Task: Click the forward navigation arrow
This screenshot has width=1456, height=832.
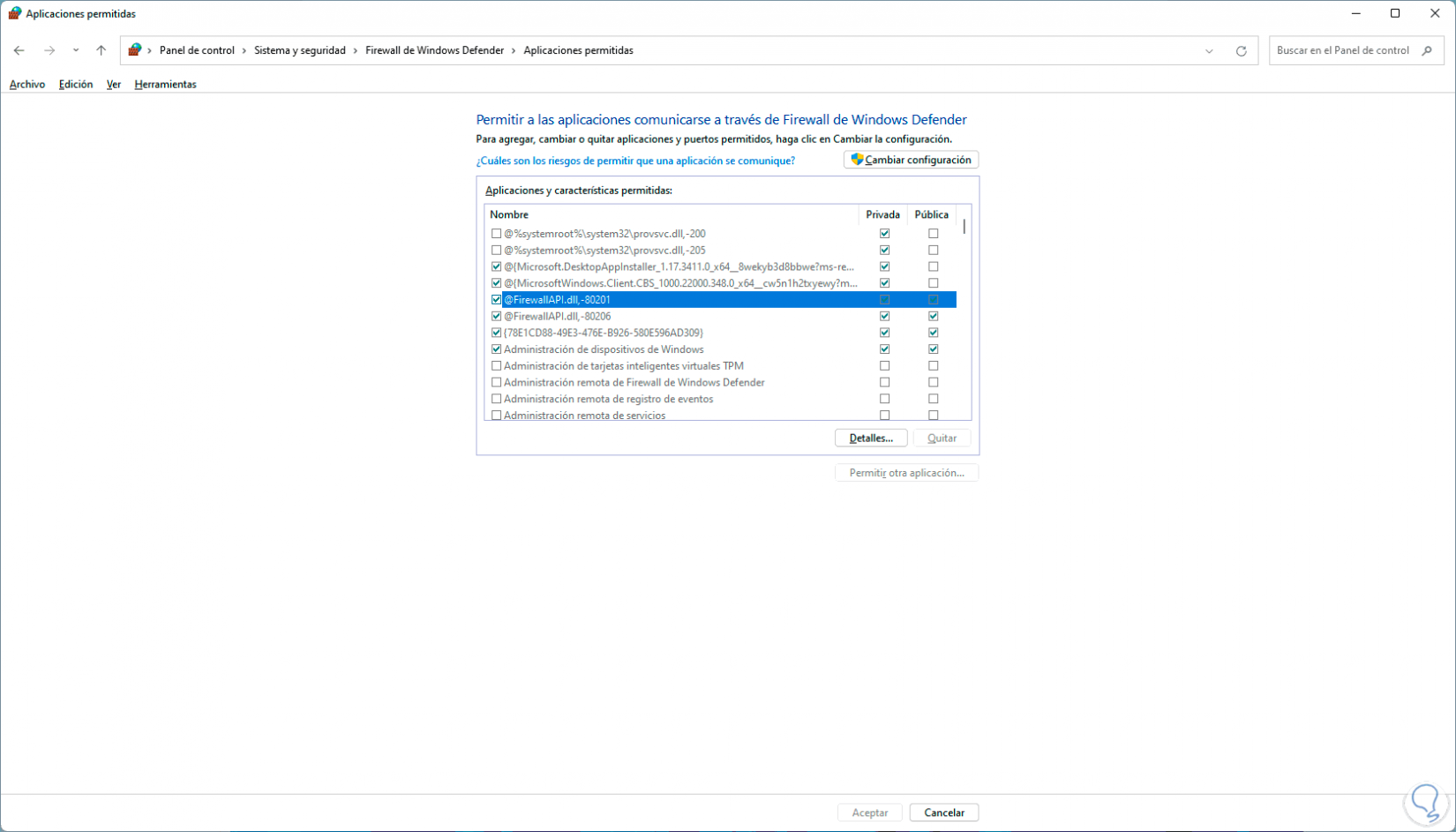Action: coord(49,50)
